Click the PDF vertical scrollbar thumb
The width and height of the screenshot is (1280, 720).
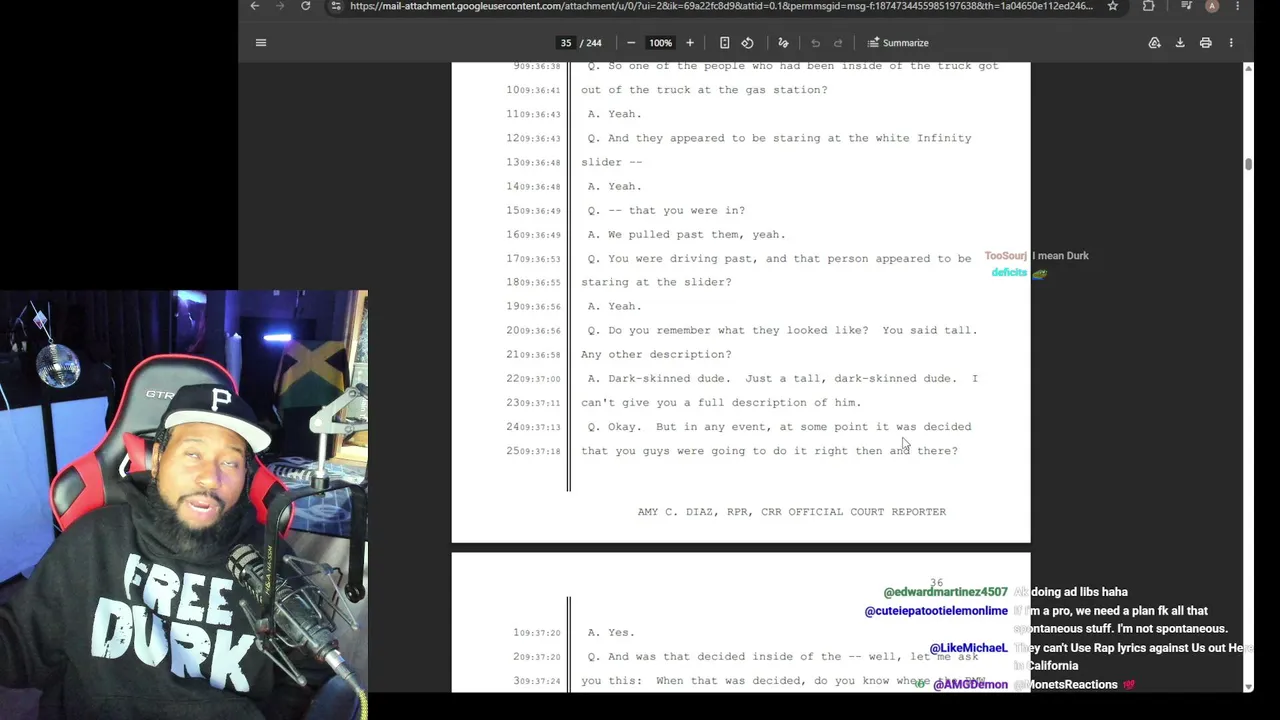pos(1248,163)
